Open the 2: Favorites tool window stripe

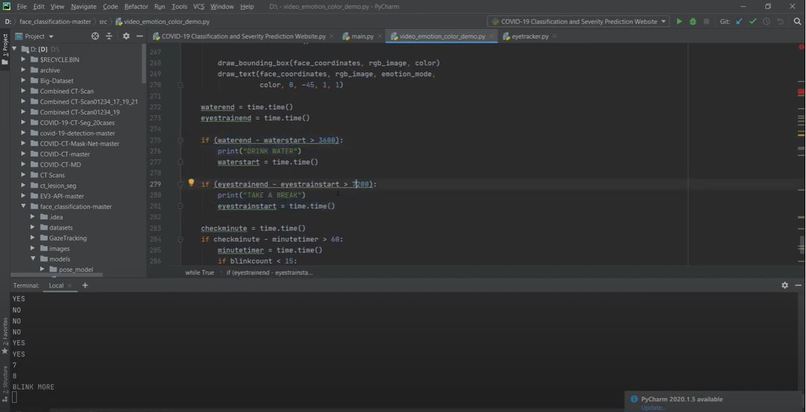pyautogui.click(x=5, y=336)
